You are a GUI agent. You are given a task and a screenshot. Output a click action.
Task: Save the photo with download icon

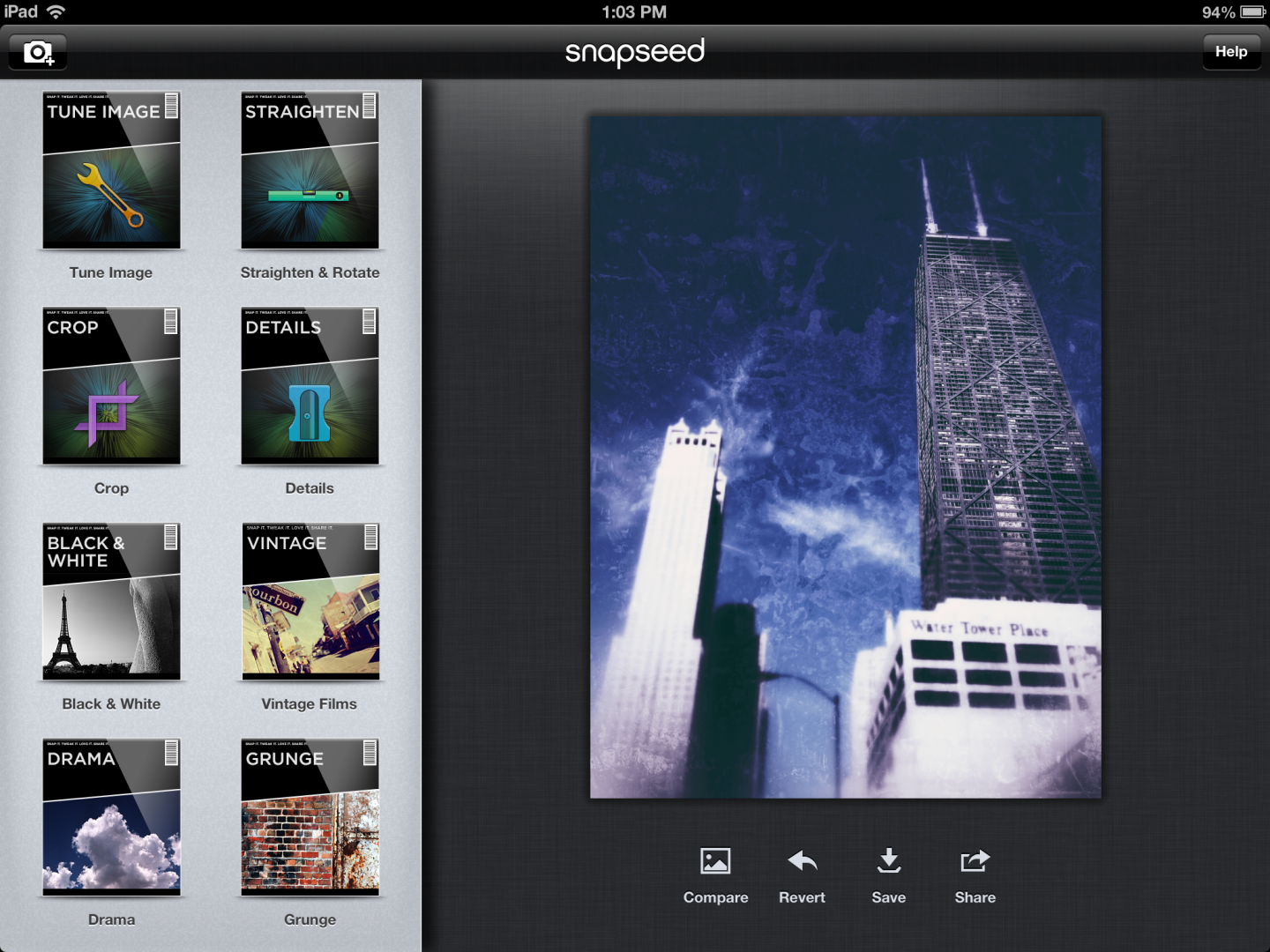pos(889,861)
